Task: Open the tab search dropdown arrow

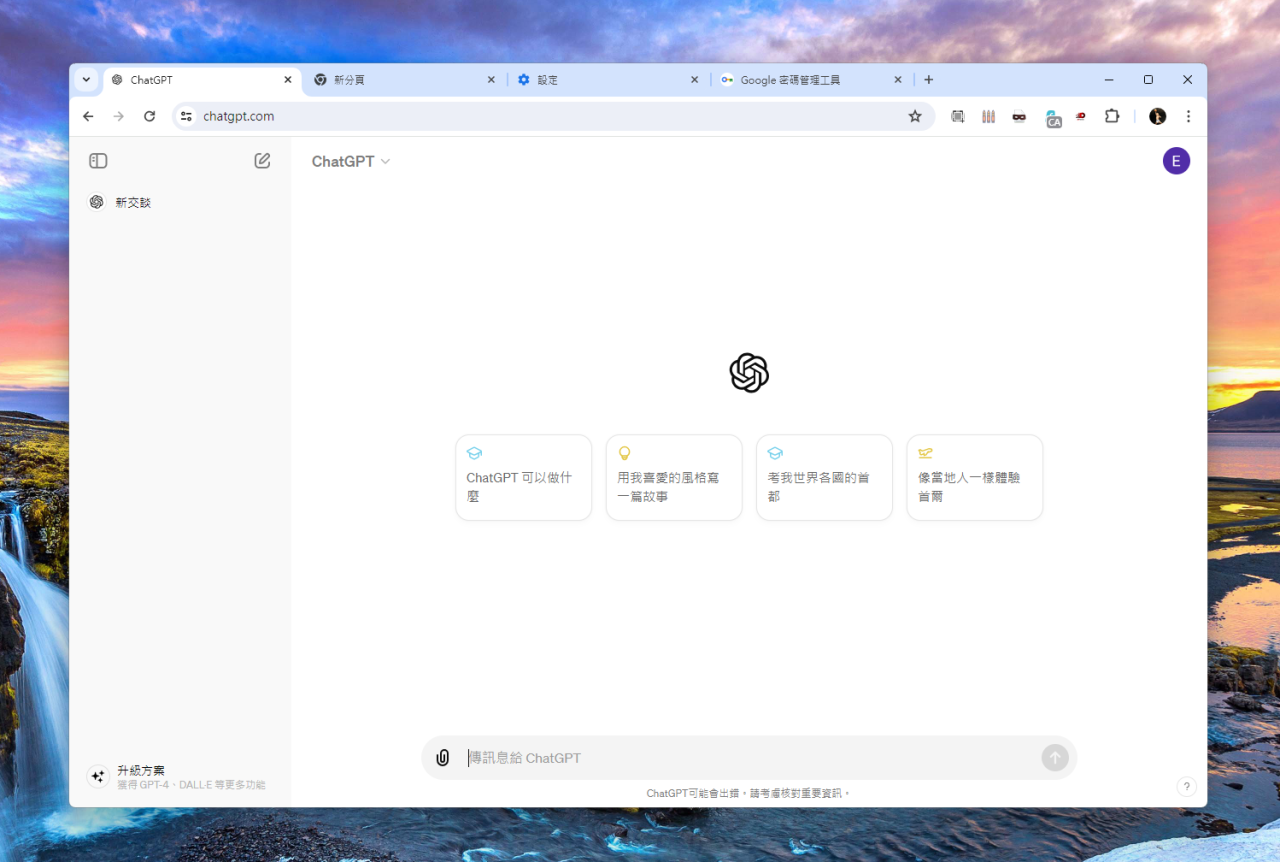Action: point(86,80)
